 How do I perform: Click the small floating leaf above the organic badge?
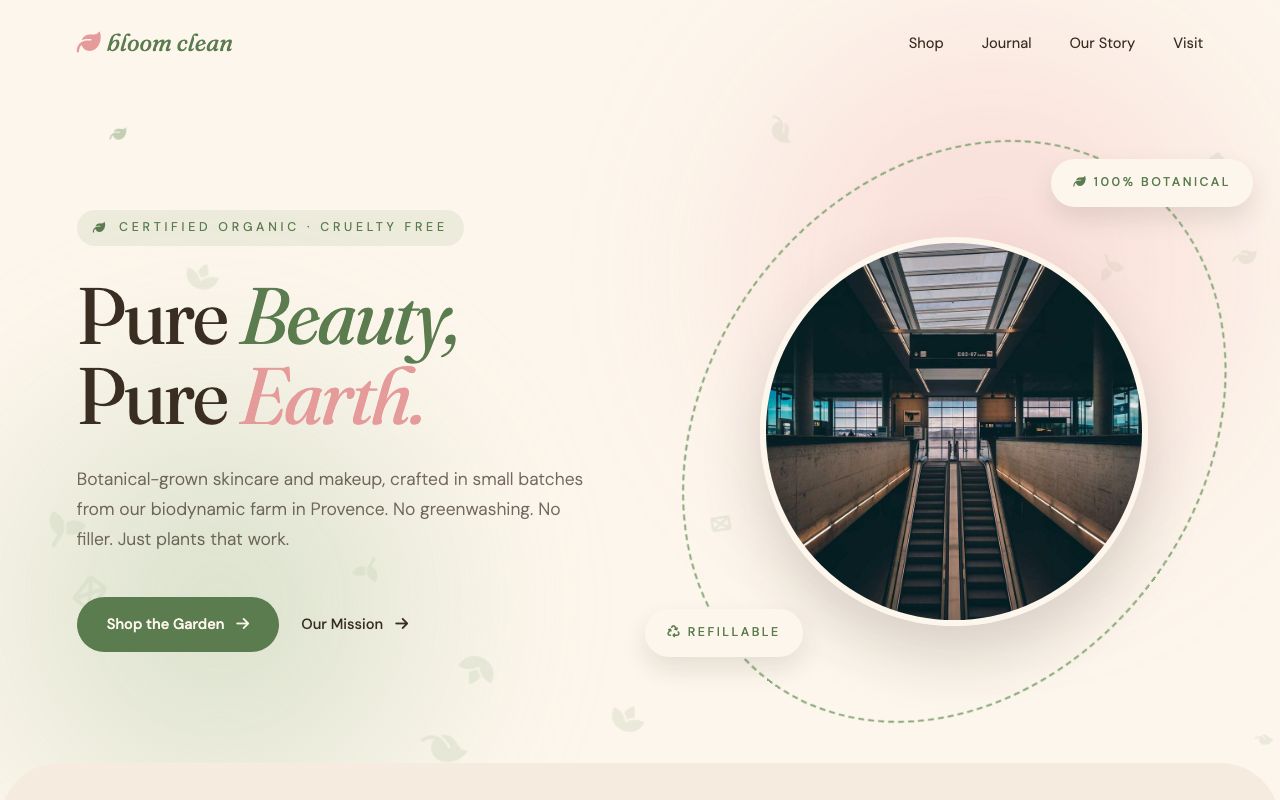[x=118, y=134]
